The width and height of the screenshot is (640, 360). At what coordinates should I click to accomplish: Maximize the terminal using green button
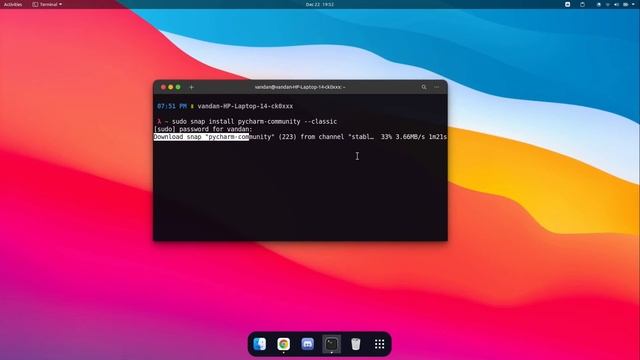(178, 87)
